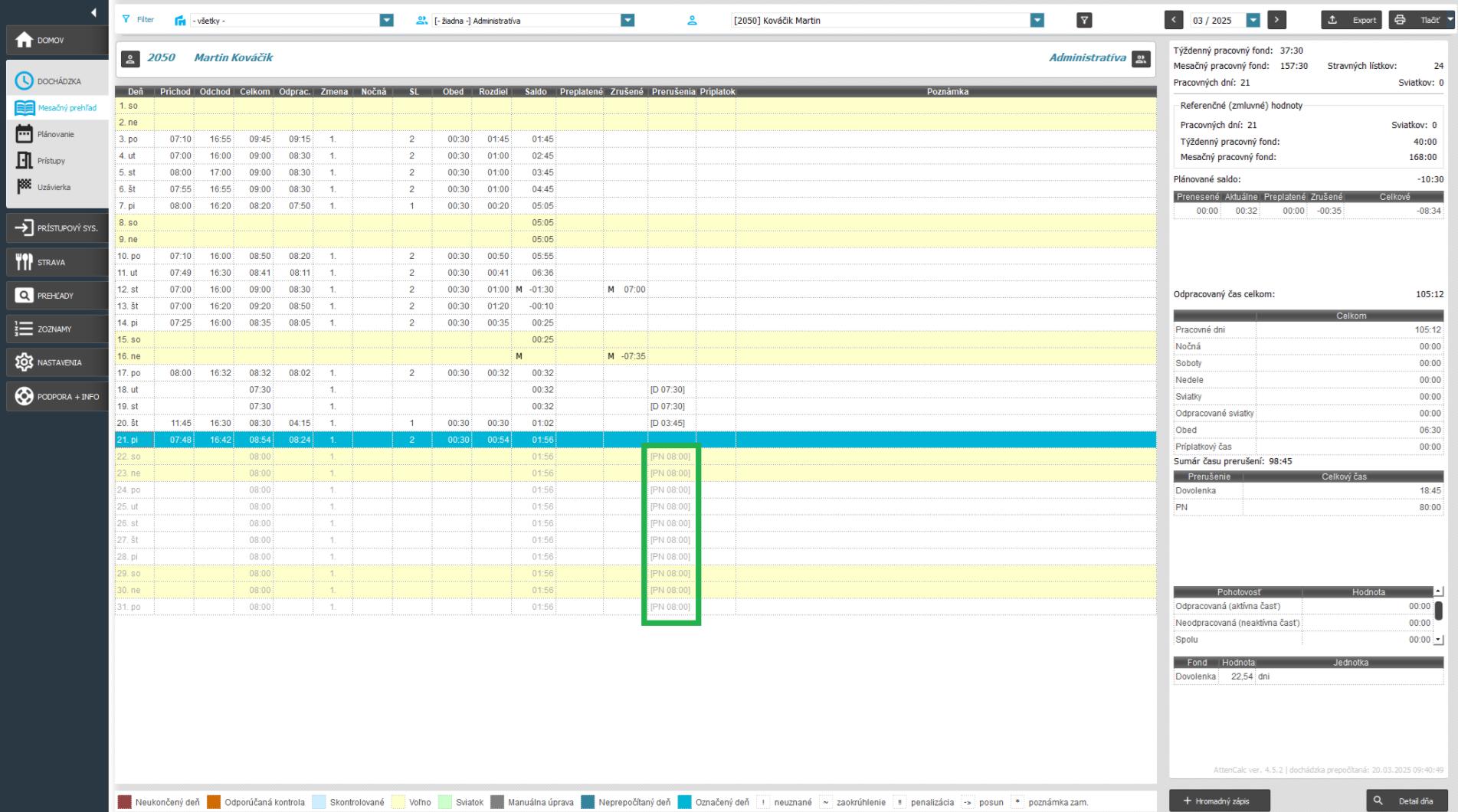Expand the '- všetky -' dropdown
Viewport: 1458px width, 812px height.
point(387,21)
